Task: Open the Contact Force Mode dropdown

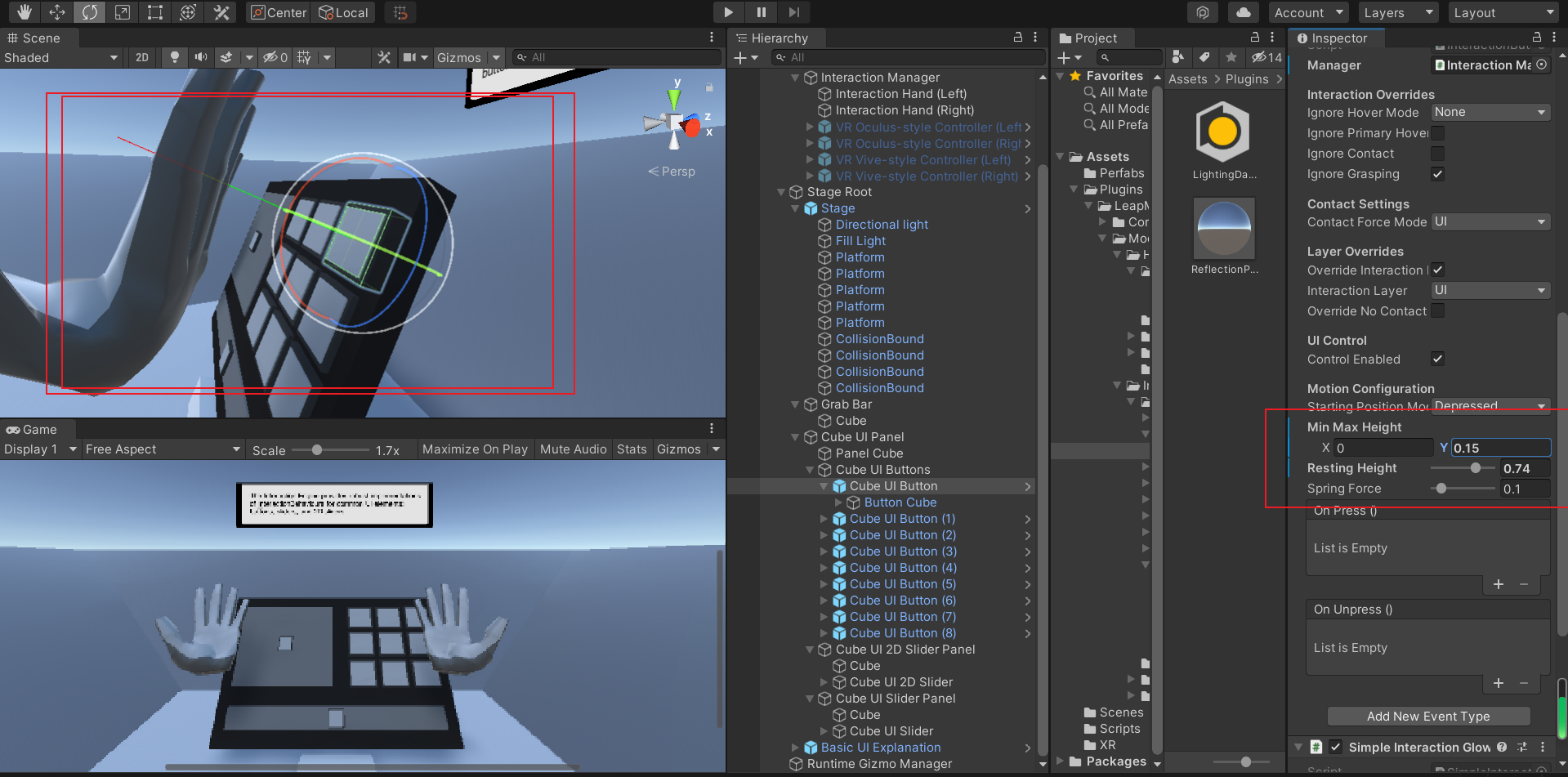Action: point(1490,221)
